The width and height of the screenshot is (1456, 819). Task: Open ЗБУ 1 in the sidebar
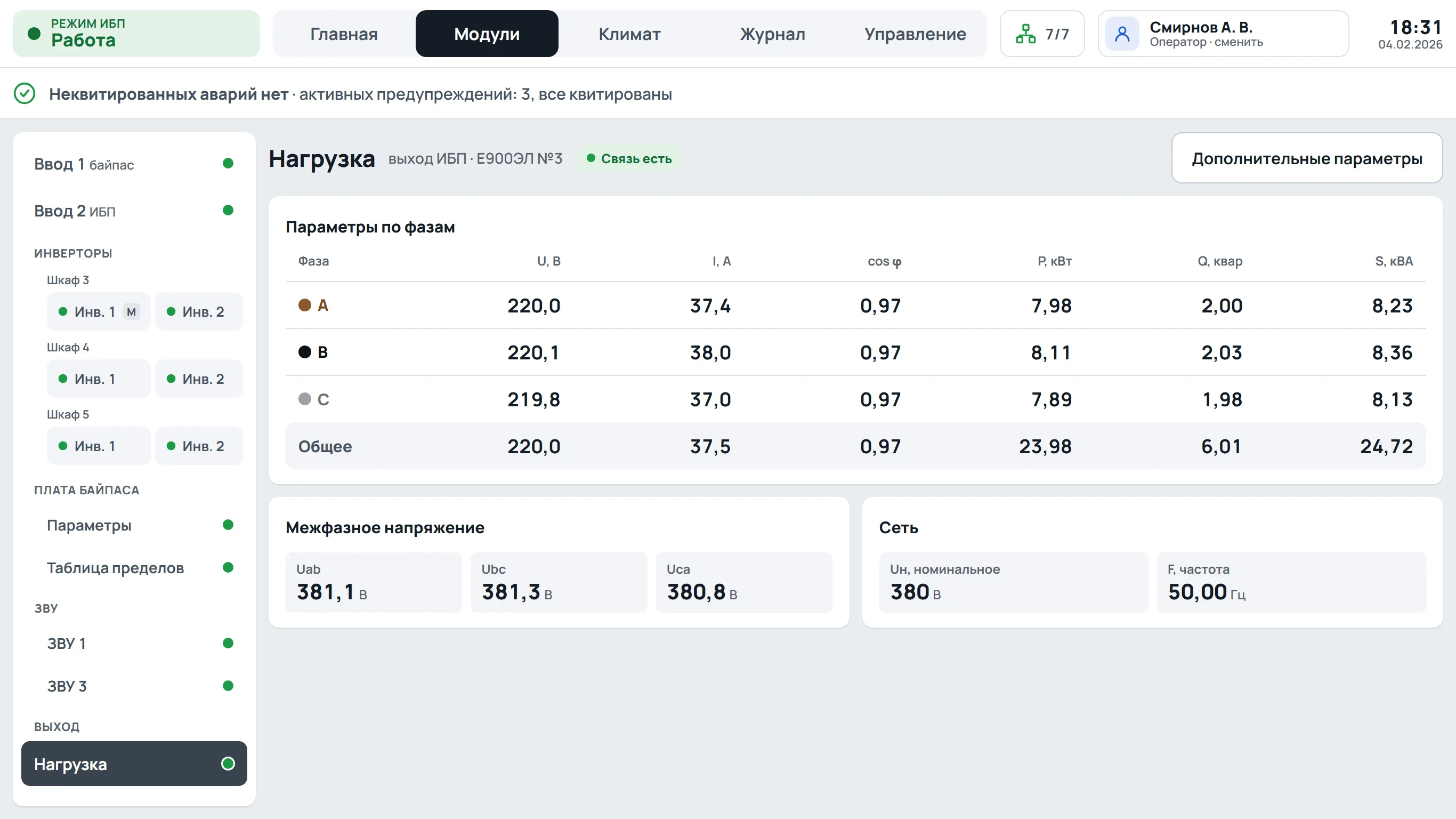134,644
